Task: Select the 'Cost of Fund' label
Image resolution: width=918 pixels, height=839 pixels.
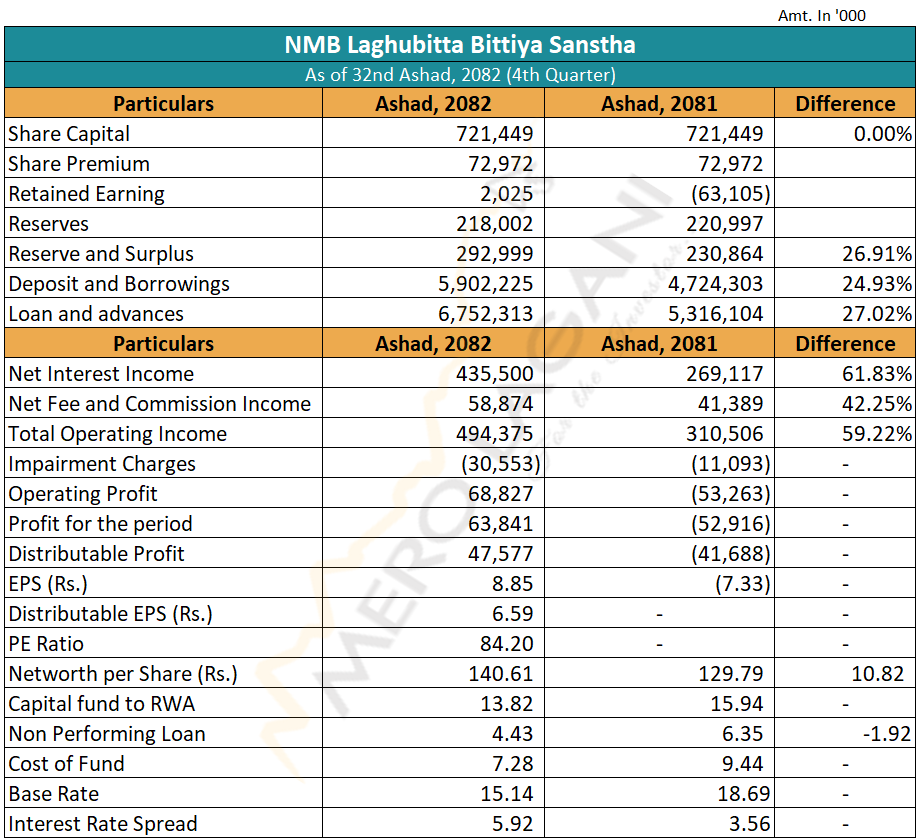Action: tap(66, 763)
